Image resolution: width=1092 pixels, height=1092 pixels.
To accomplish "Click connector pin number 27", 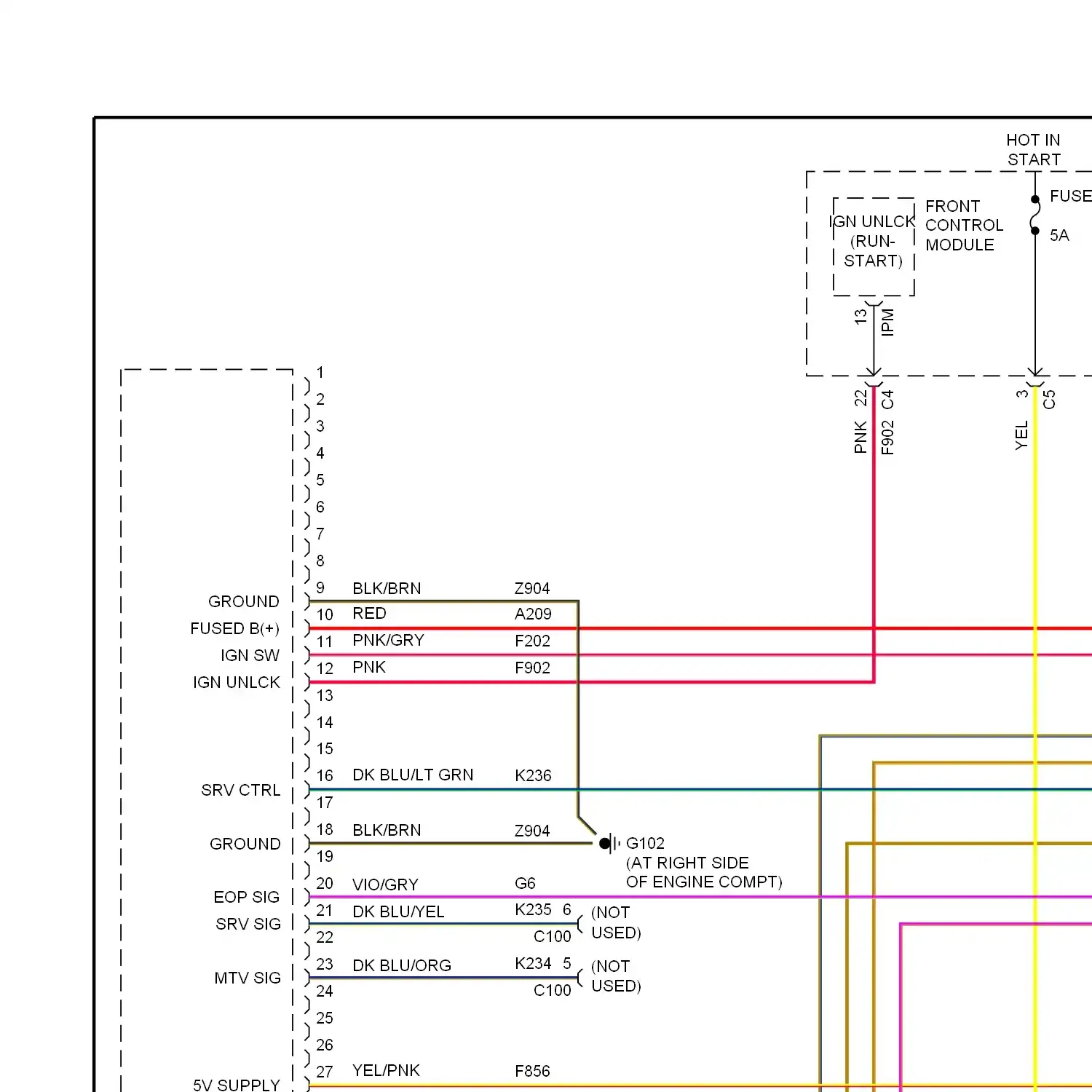I will 324,1072.
